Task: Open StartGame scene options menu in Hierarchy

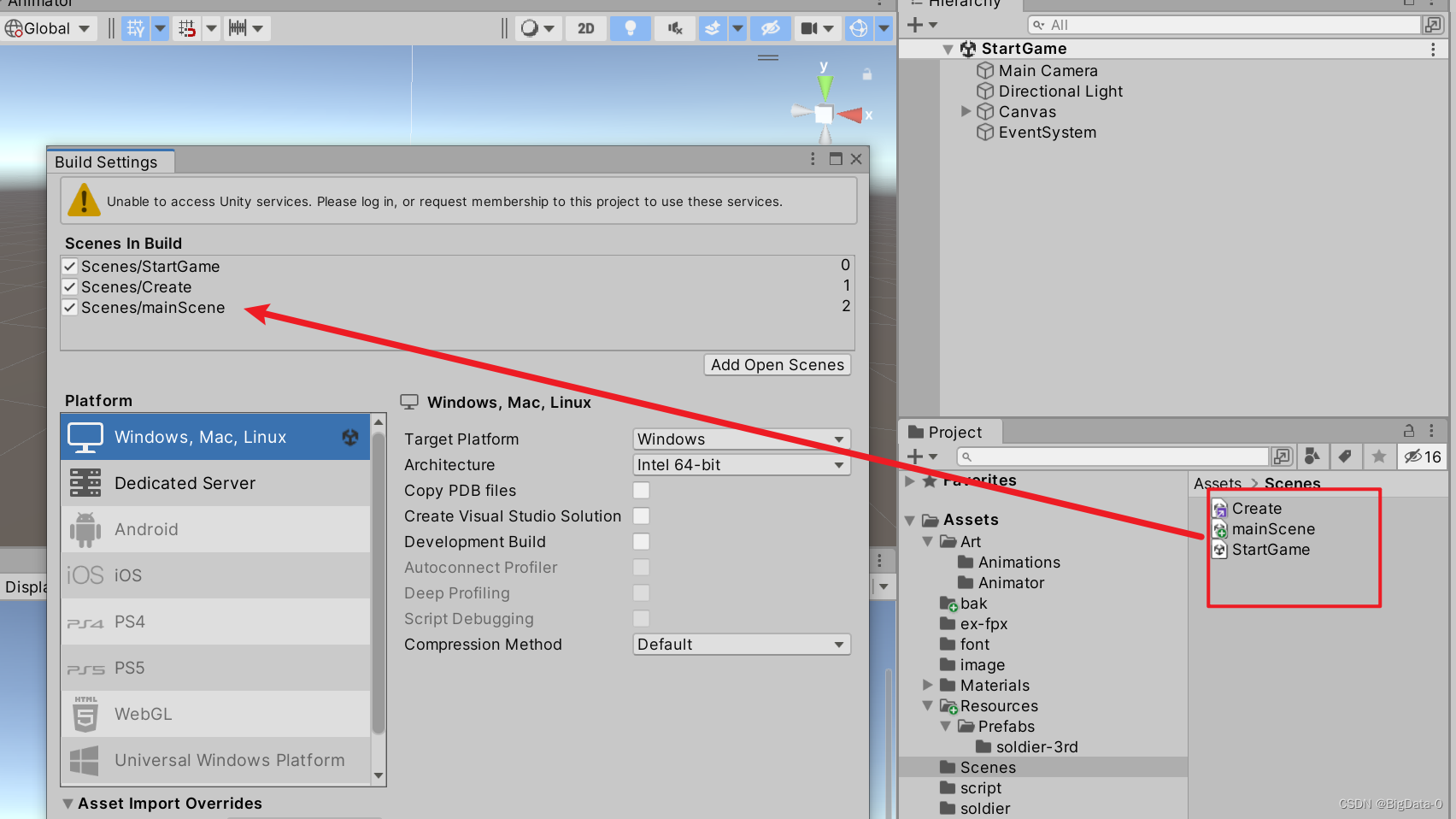Action: (1433, 50)
